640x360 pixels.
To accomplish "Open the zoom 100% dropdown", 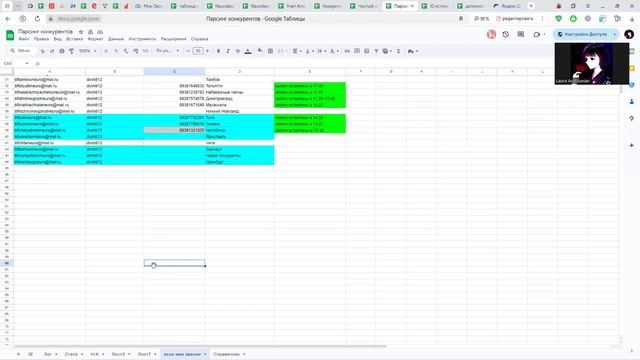I will pos(88,51).
